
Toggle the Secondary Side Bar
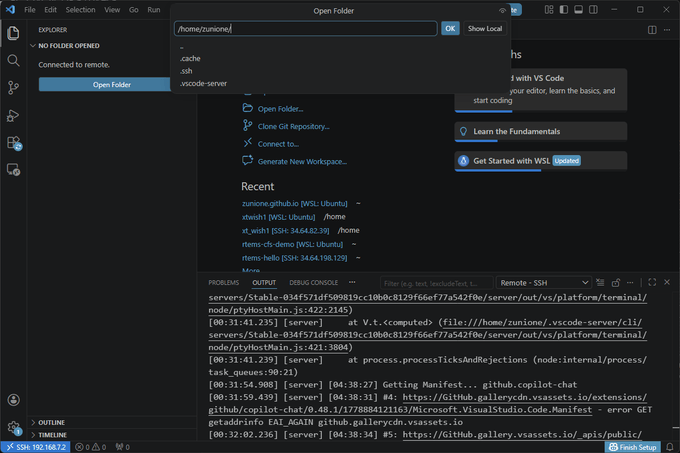(593, 10)
